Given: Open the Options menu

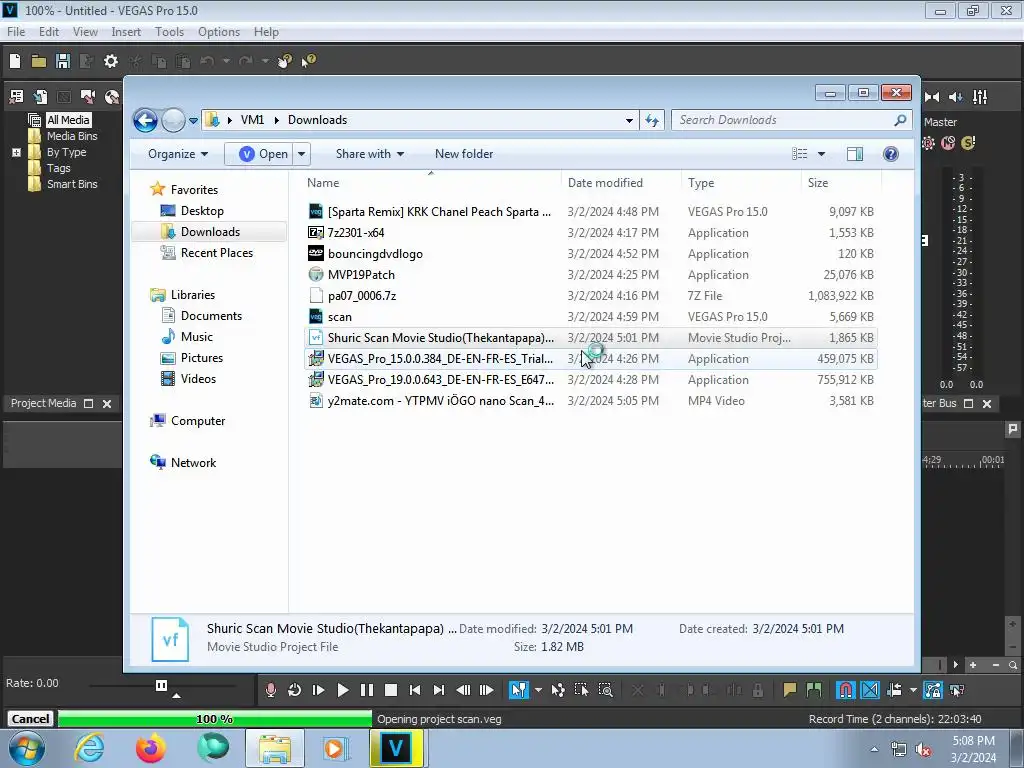Looking at the screenshot, I should coord(219,31).
